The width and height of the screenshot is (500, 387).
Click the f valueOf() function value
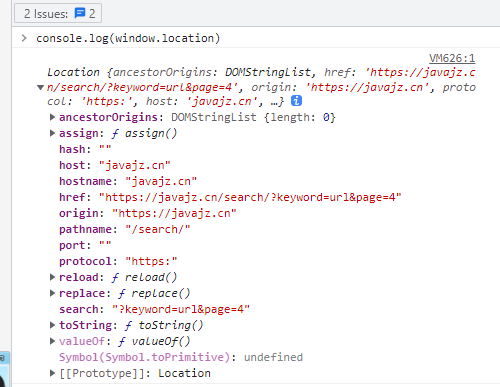(154, 341)
